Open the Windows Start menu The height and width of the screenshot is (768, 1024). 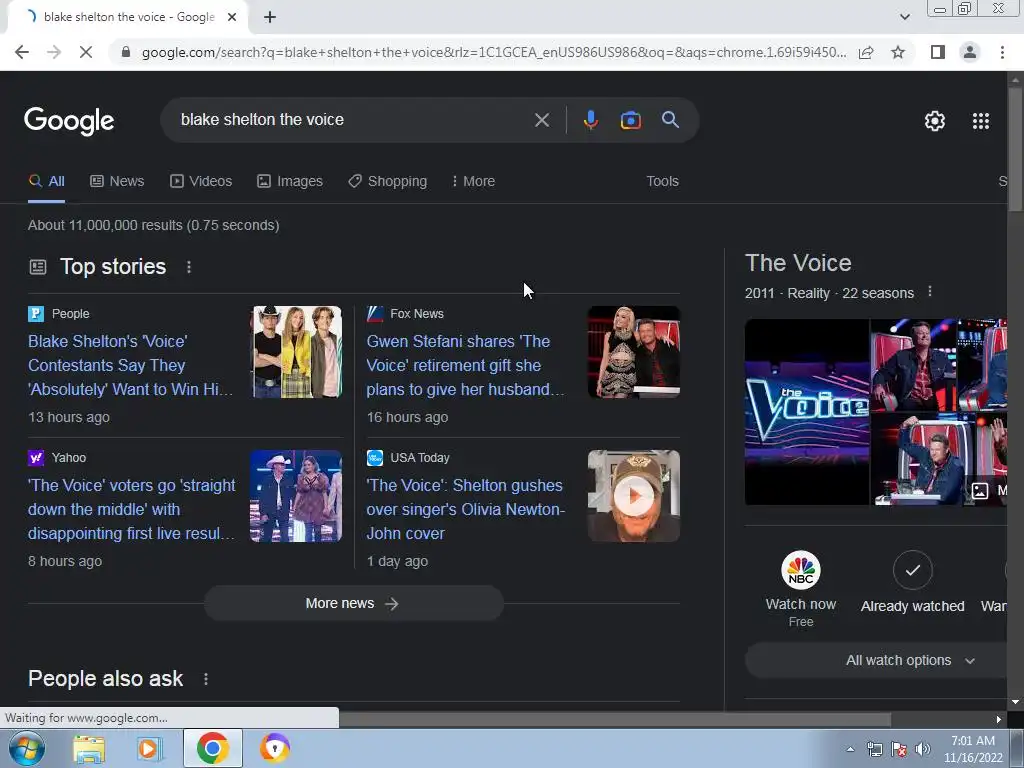point(27,748)
